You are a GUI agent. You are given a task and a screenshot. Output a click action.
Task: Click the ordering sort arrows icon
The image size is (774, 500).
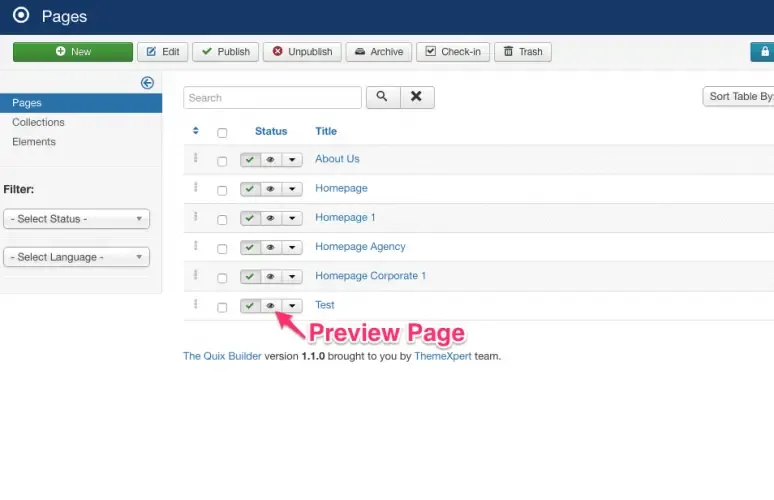pyautogui.click(x=195, y=131)
